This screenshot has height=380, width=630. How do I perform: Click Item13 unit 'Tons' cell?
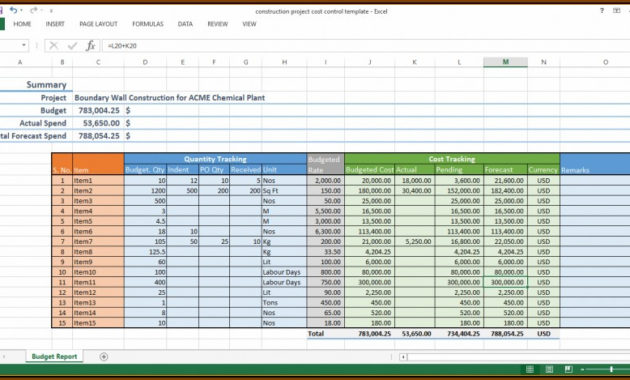pyautogui.click(x=284, y=303)
